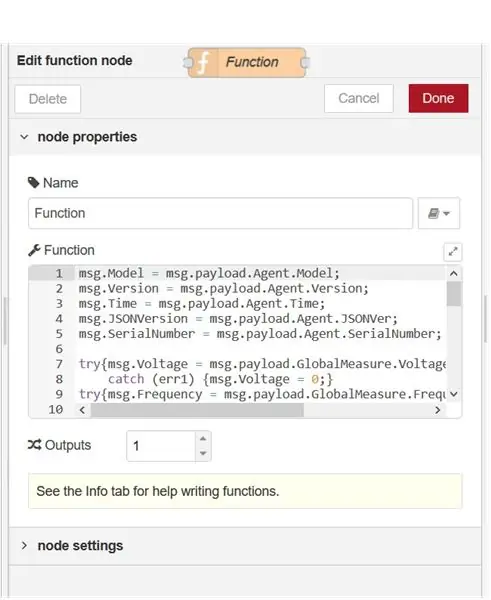491x600 pixels.
Task: Click the horizontal scroll left arrow
Action: (x=82, y=410)
